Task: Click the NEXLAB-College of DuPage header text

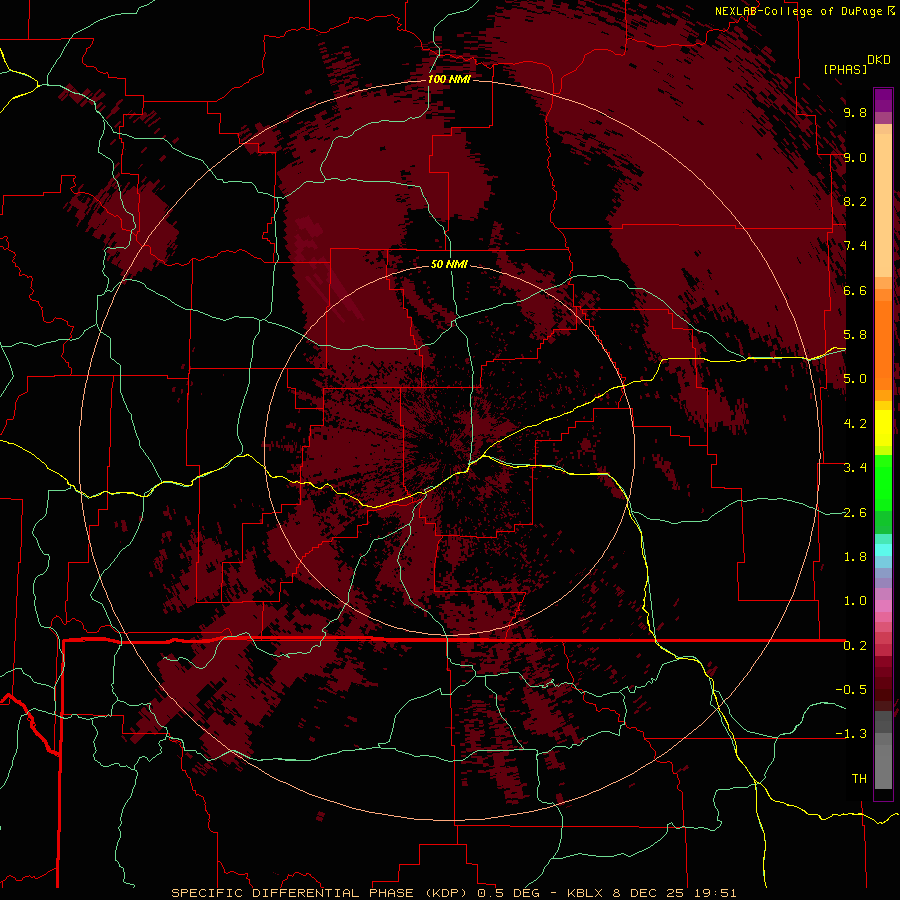Action: point(800,11)
